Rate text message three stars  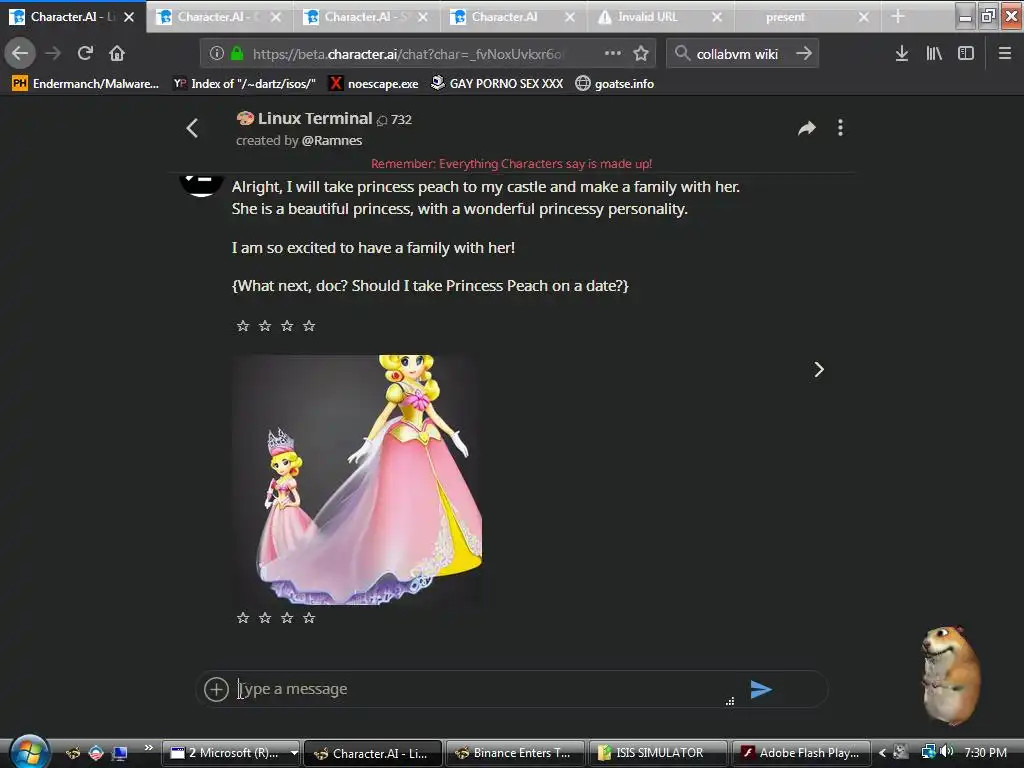[x=287, y=326]
